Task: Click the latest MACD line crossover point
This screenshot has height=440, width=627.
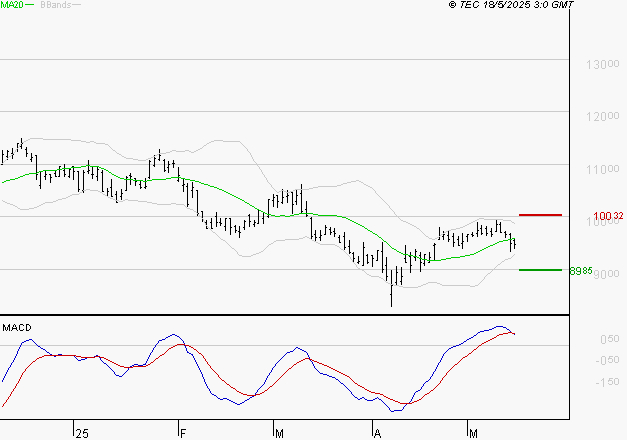Action: [511, 332]
